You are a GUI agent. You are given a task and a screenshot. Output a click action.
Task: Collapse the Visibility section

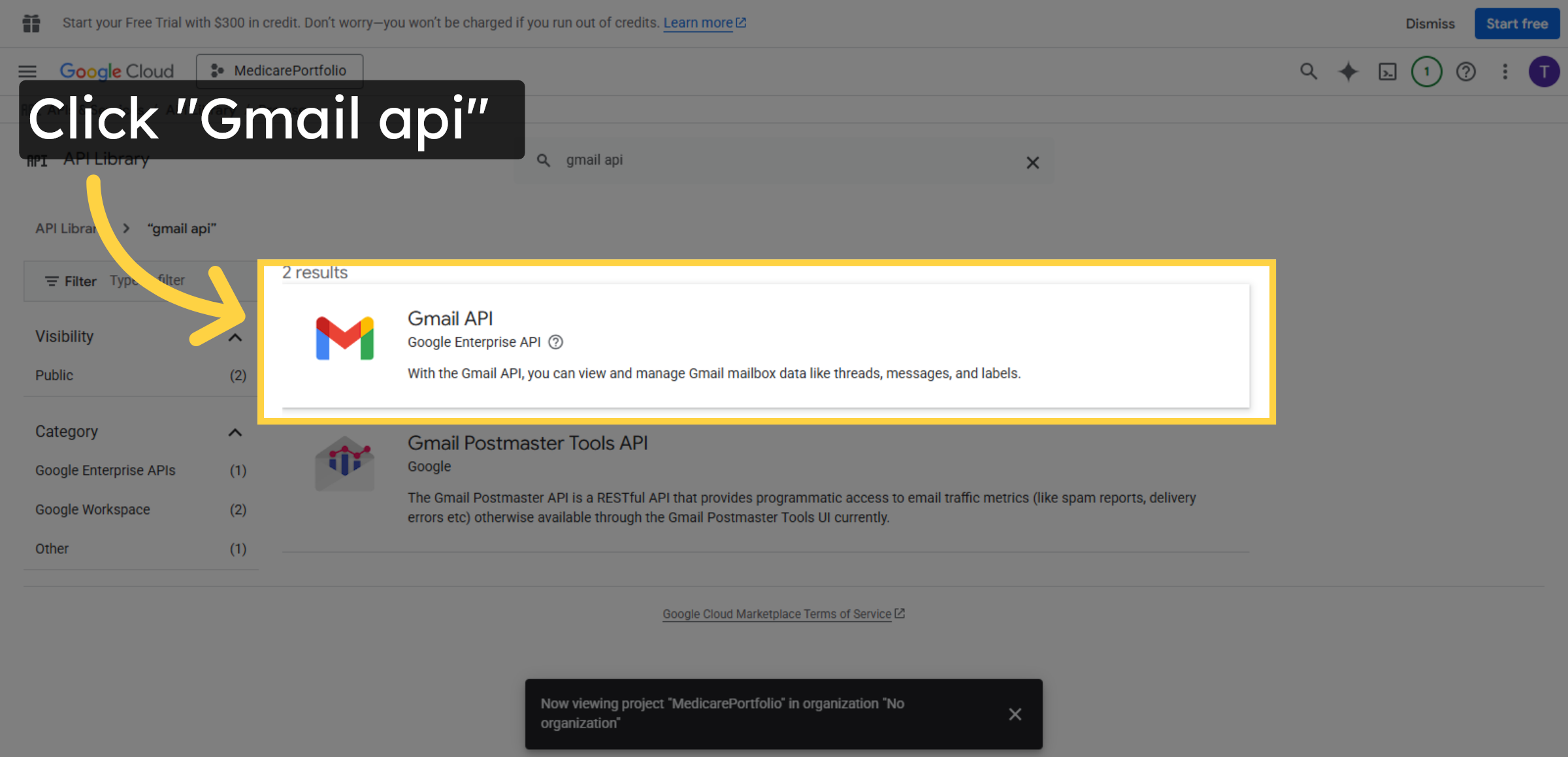(236, 336)
